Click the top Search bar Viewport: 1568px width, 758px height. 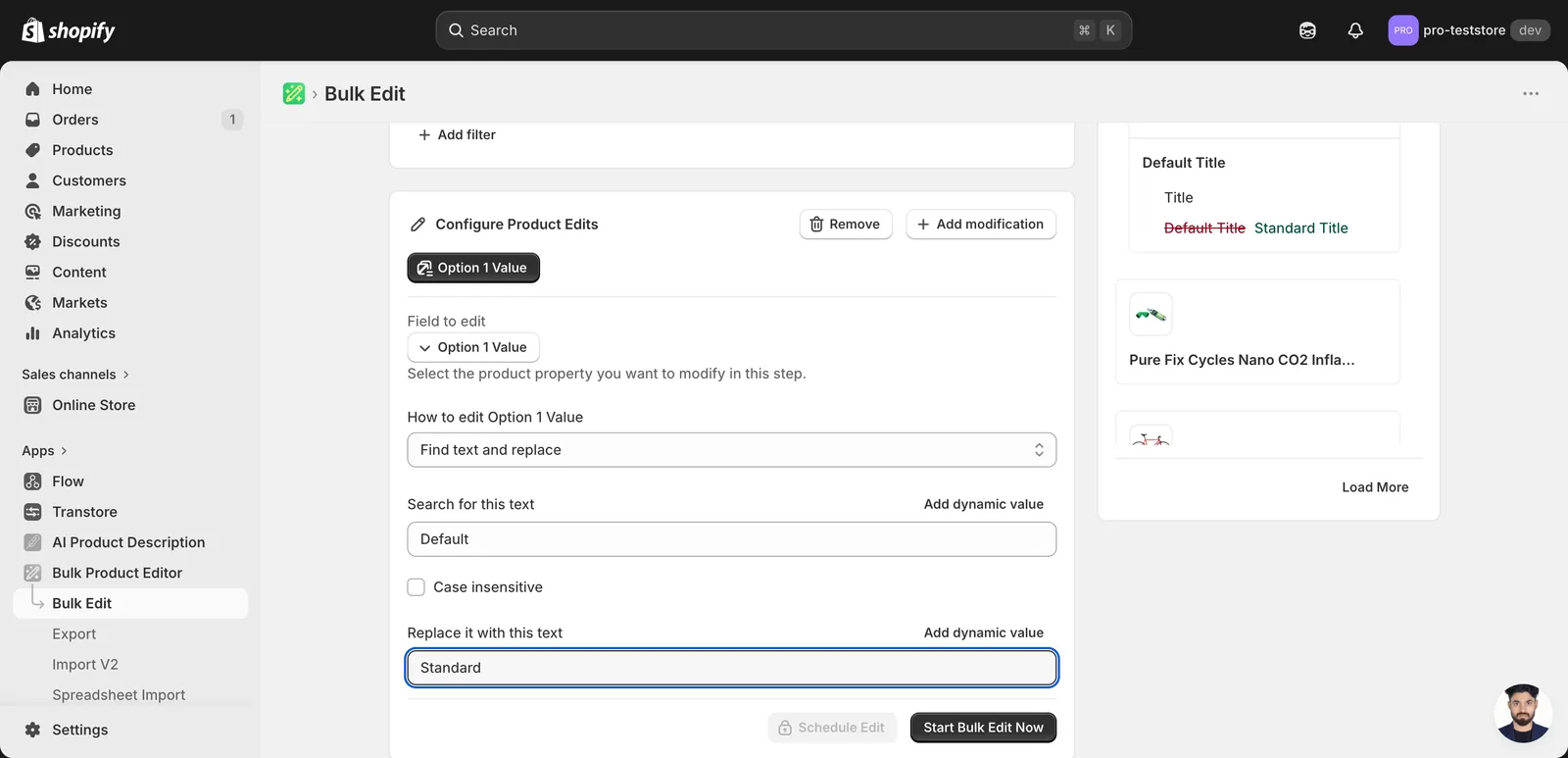point(783,30)
